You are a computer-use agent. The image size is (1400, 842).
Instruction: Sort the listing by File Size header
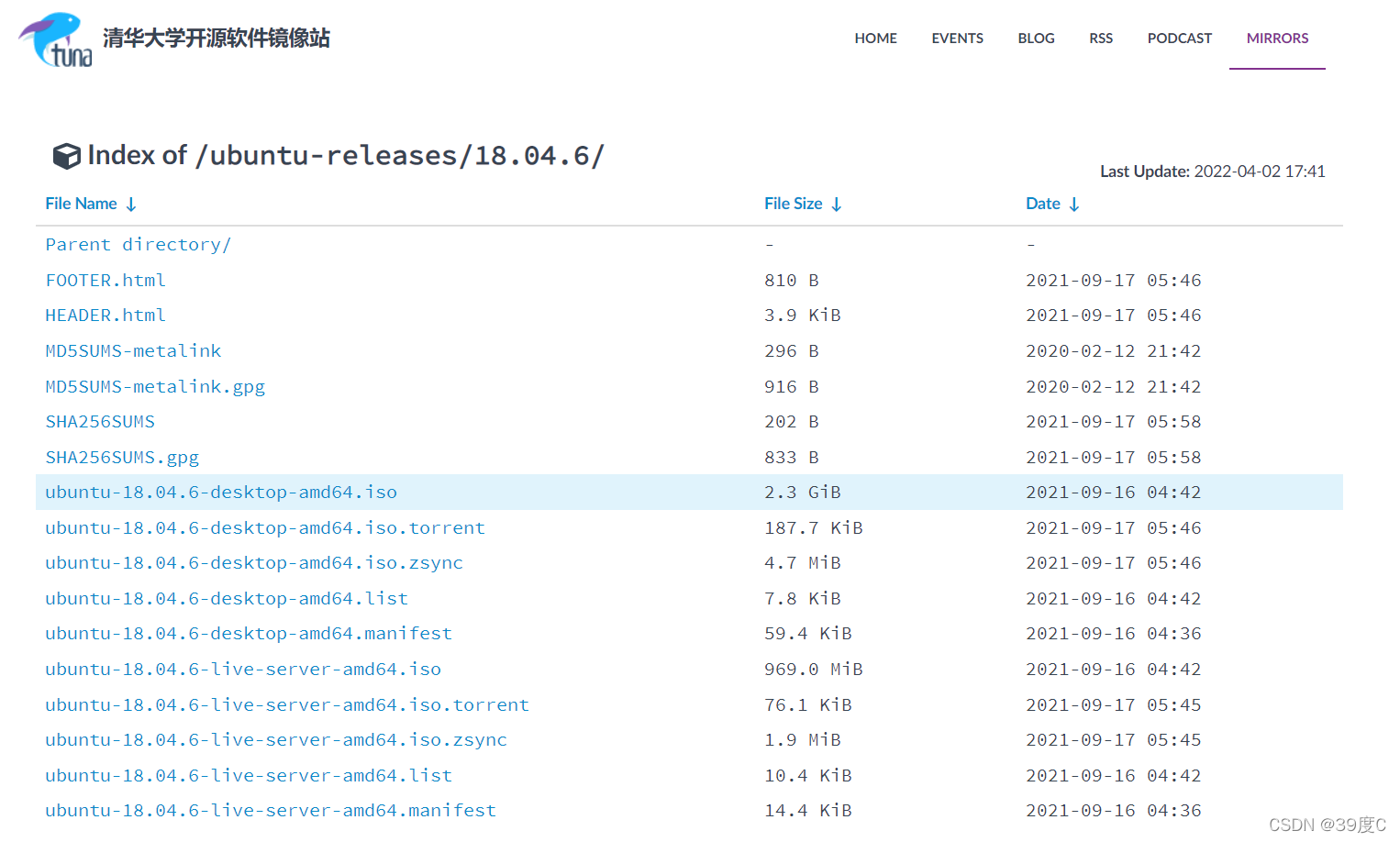pos(793,204)
